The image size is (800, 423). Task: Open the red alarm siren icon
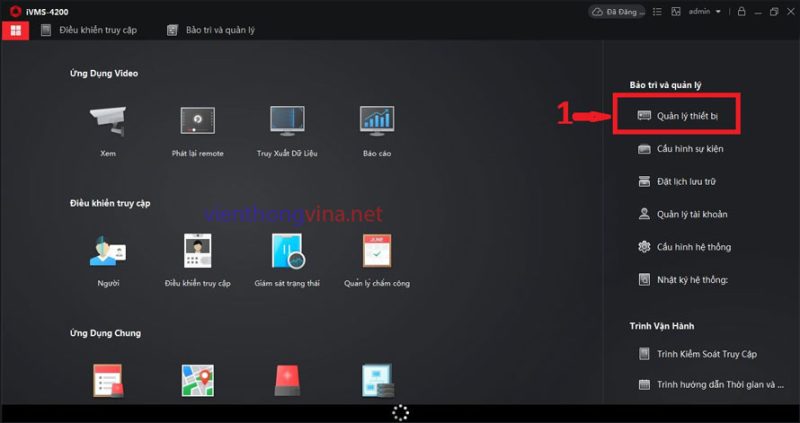tap(287, 381)
